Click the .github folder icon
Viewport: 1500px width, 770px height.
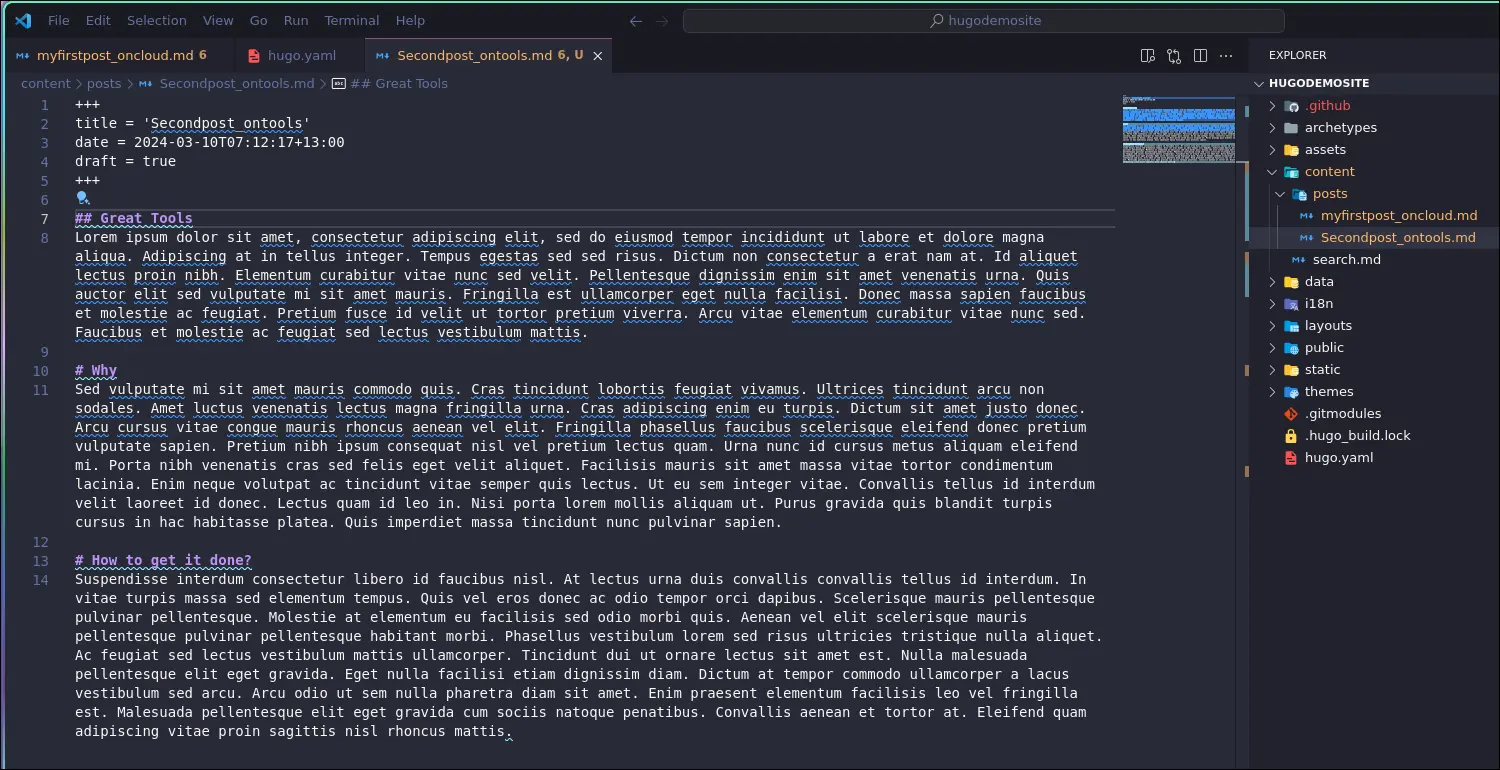[1291, 106]
